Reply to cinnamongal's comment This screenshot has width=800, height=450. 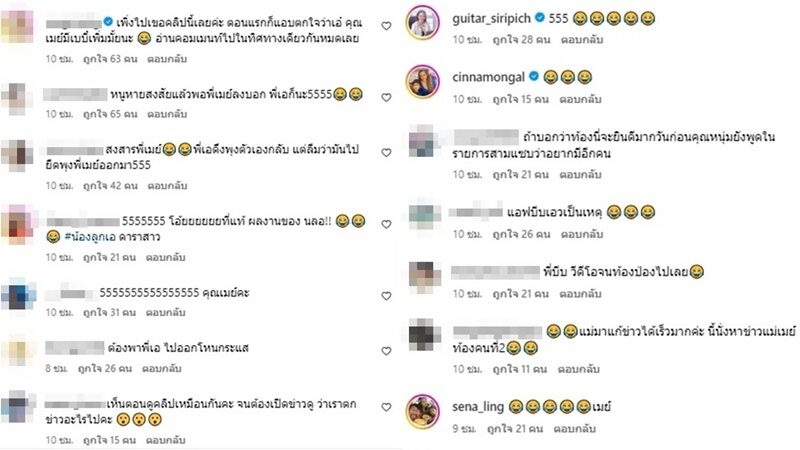click(x=580, y=99)
